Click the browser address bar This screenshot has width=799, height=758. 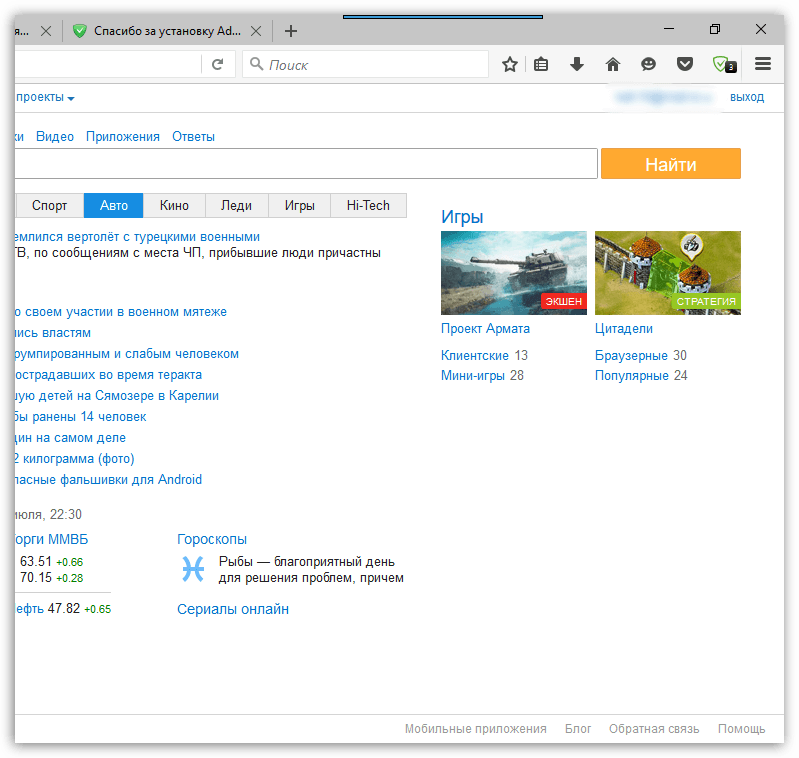click(107, 65)
